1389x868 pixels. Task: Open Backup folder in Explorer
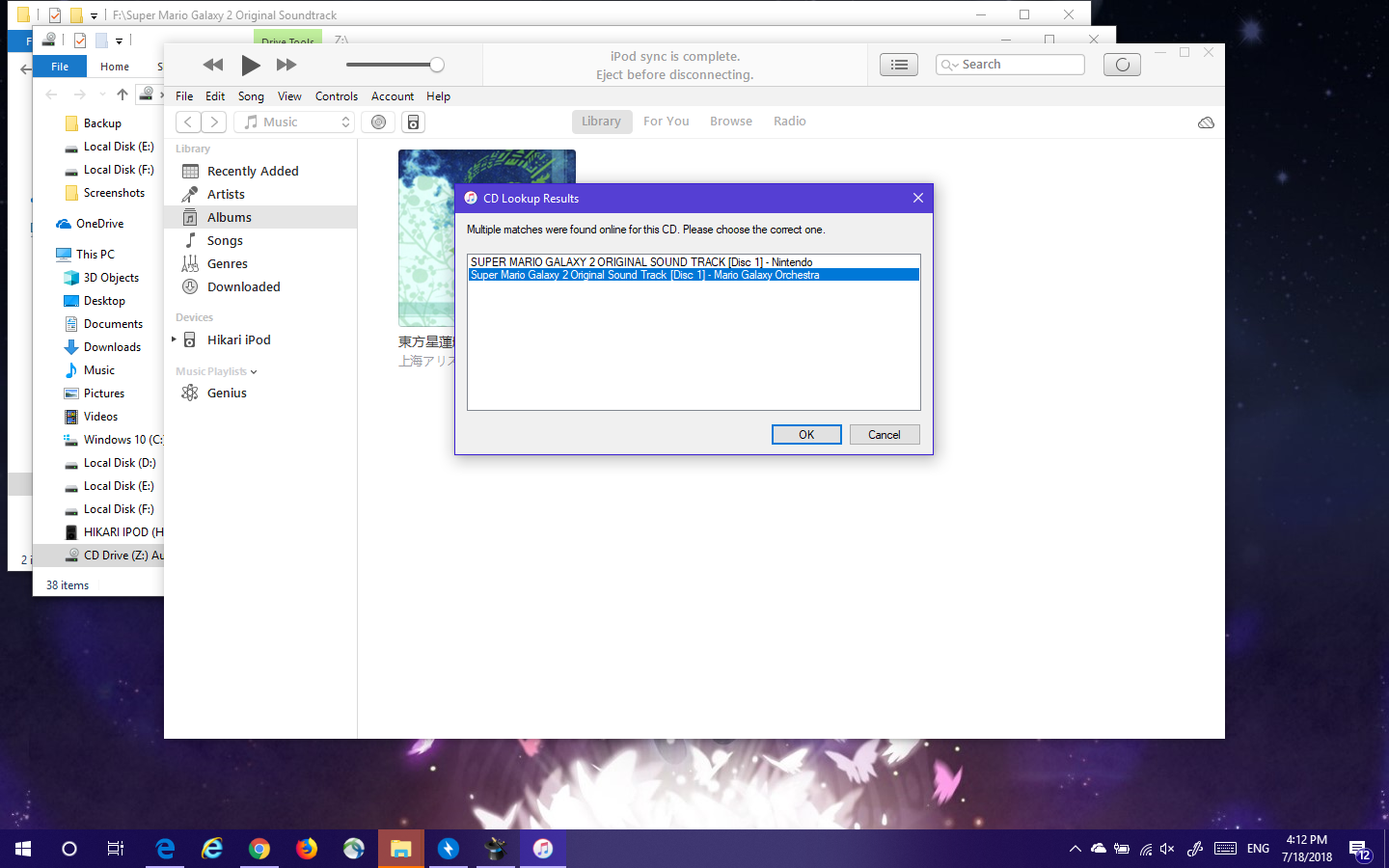click(102, 123)
